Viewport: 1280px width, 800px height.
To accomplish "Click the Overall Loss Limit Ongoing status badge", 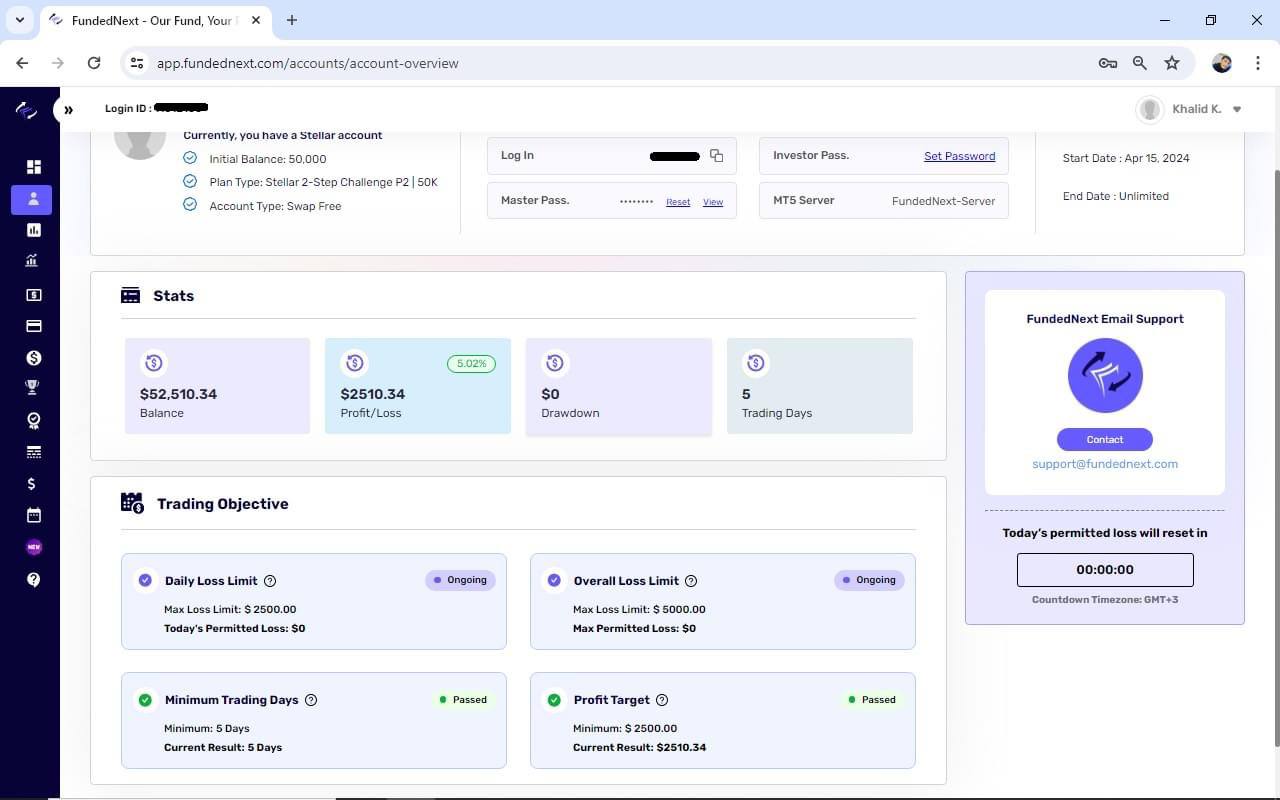I will [x=869, y=580].
